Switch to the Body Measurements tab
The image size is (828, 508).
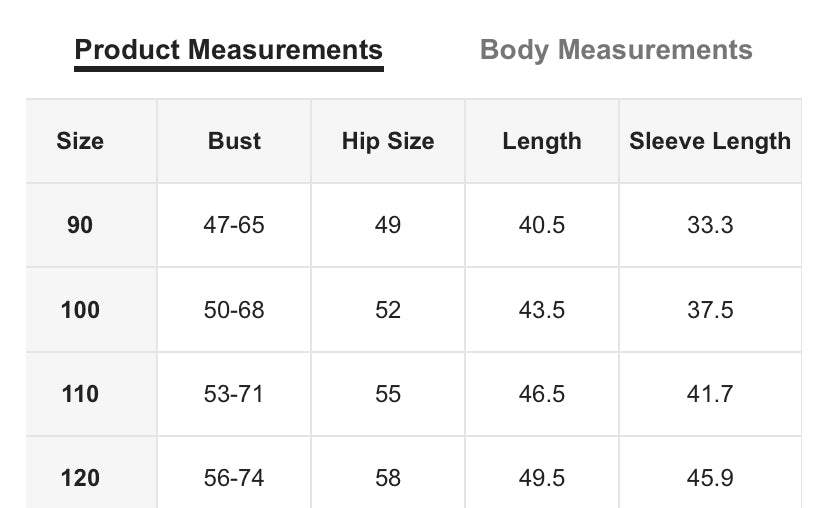616,51
